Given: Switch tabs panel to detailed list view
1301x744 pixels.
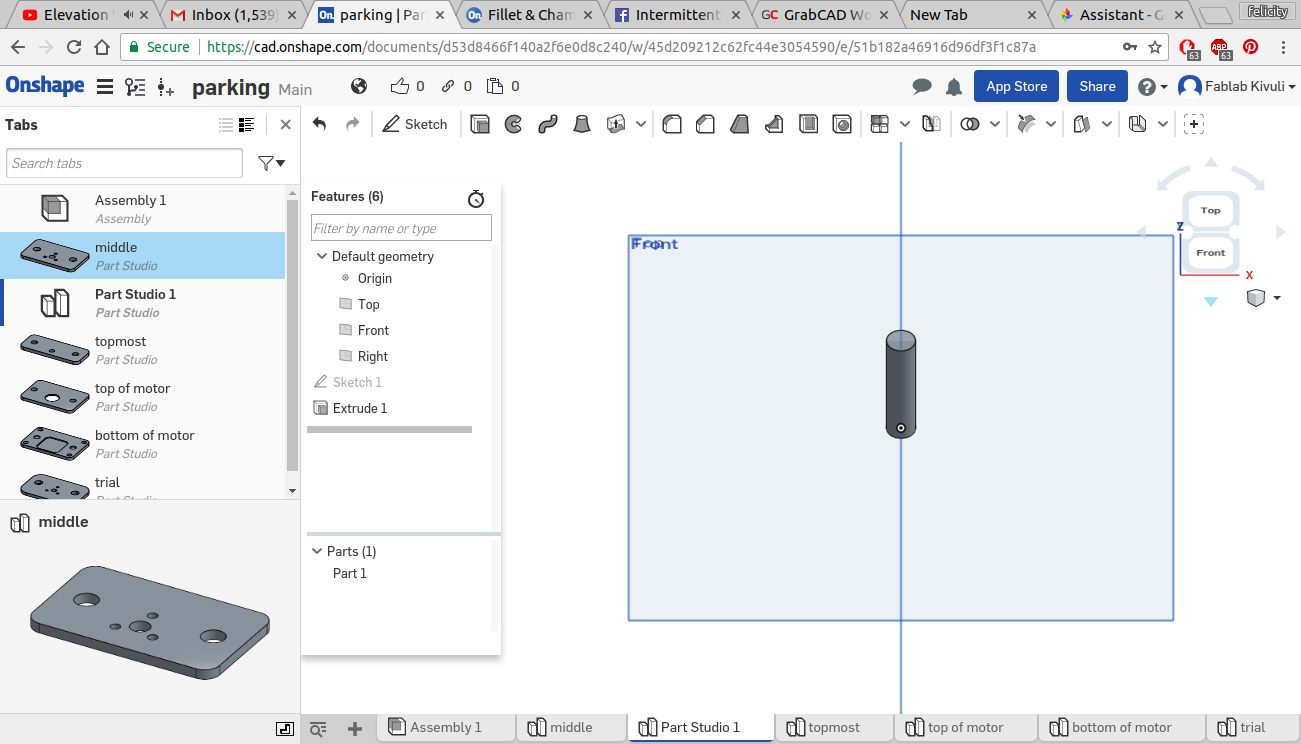Looking at the screenshot, I should [247, 125].
